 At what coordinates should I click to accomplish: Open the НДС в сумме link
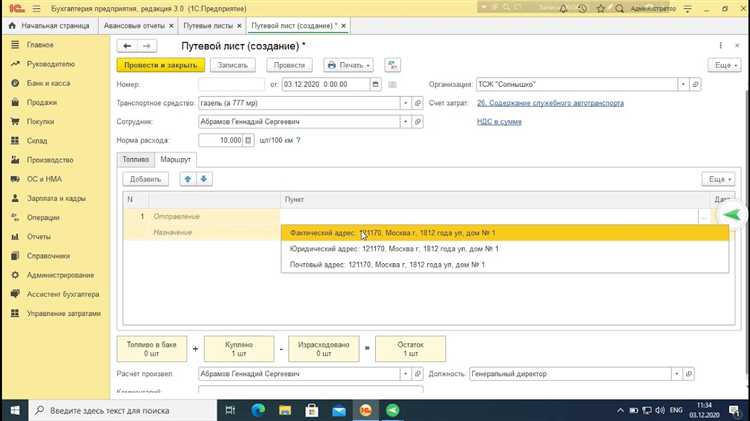[x=499, y=122]
